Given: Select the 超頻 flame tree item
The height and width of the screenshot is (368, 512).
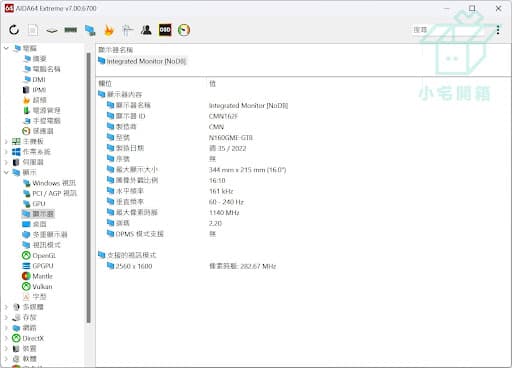Looking at the screenshot, I should pyautogui.click(x=35, y=100).
